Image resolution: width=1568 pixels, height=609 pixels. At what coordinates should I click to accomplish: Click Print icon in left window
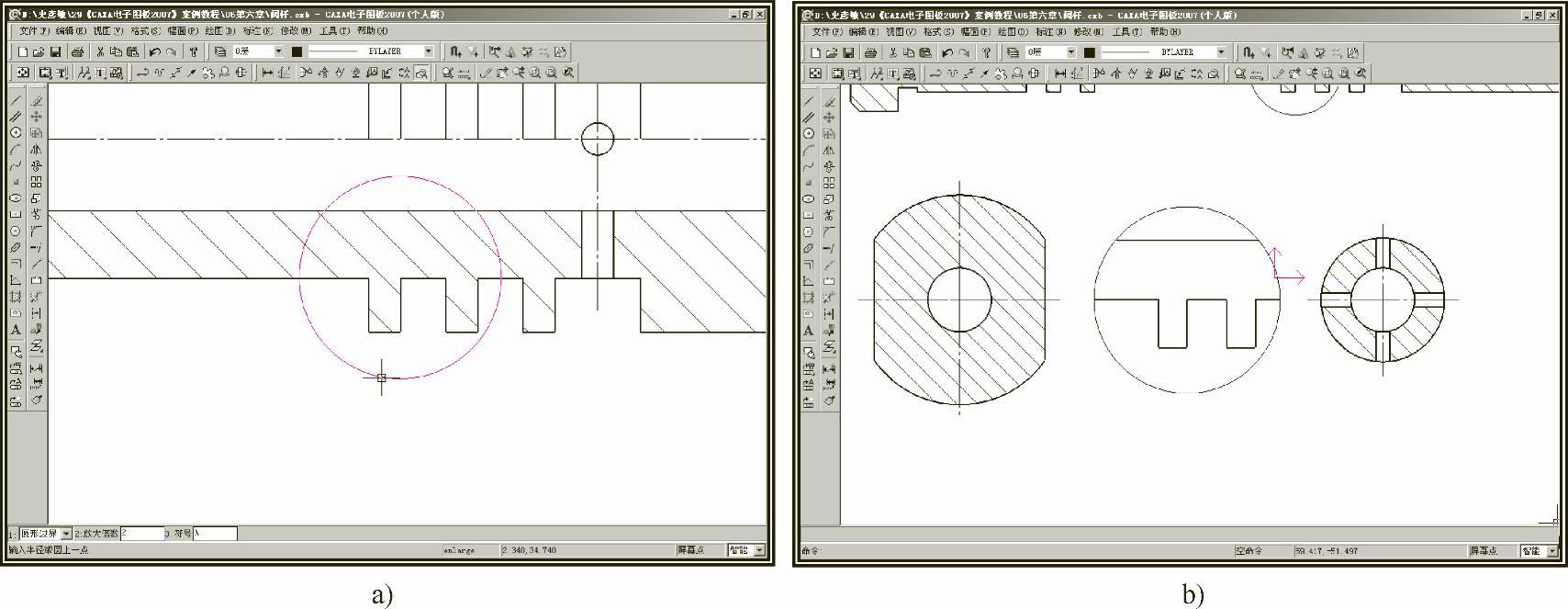[x=78, y=51]
